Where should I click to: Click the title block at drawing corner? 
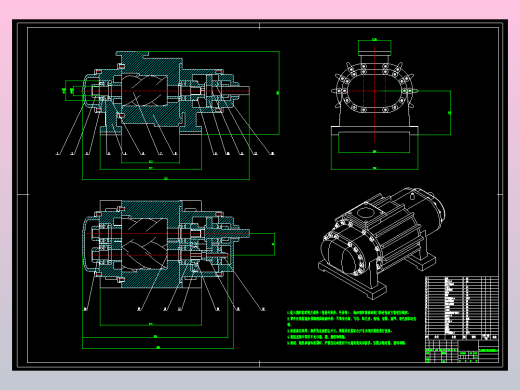[462, 351]
